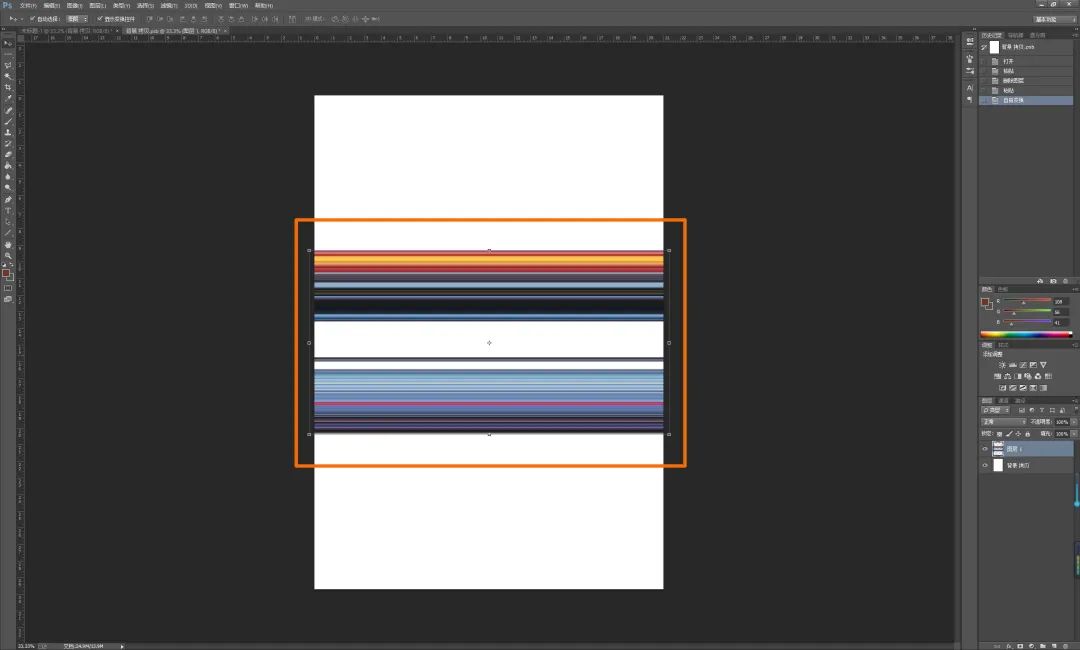Delete layer trash icon in Layers panel
Screen dimensions: 1080x650
point(1066,646)
